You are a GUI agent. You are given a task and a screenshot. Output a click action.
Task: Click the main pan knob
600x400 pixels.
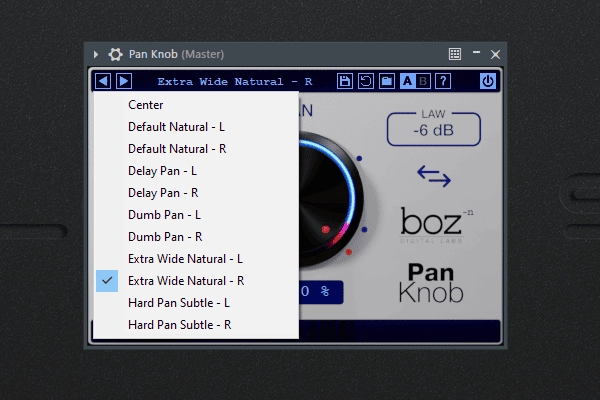pyautogui.click(x=331, y=199)
